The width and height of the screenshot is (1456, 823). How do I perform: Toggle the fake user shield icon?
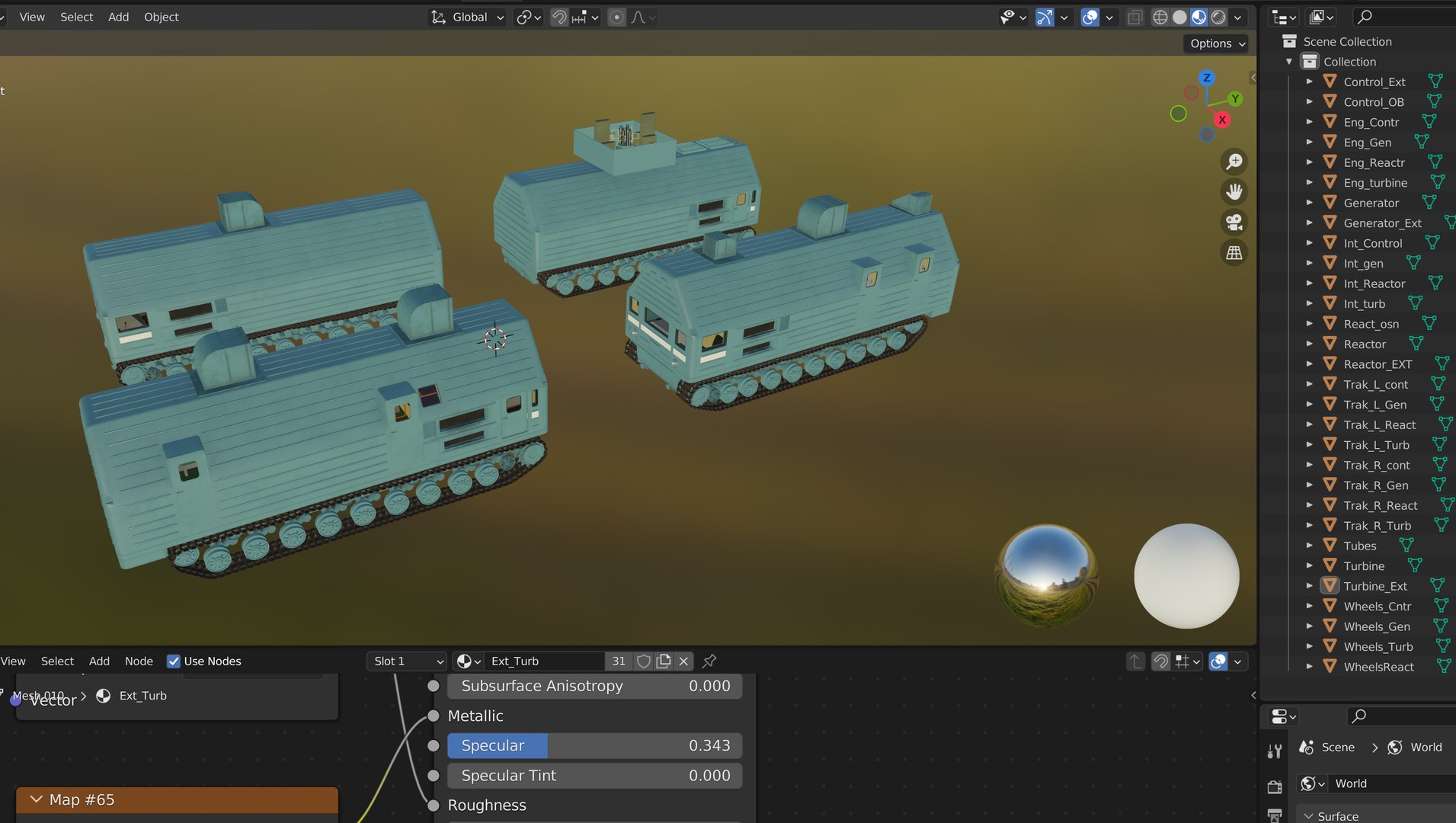pos(644,661)
